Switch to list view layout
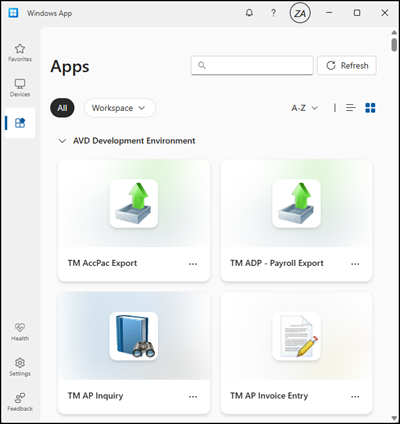The image size is (400, 424). (x=351, y=108)
